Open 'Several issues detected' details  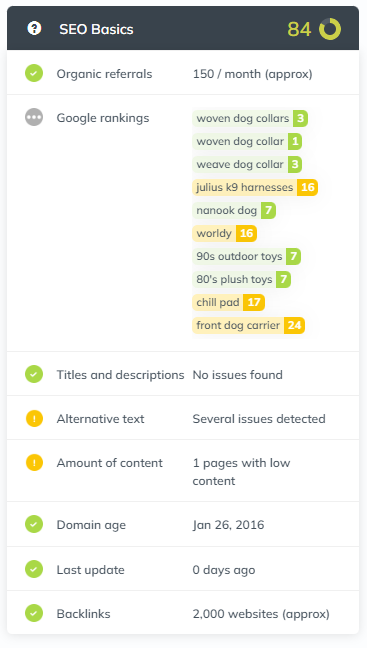click(259, 419)
